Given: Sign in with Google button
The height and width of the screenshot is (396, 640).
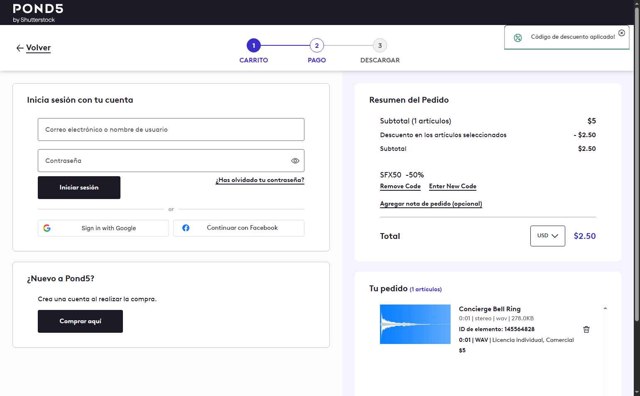Looking at the screenshot, I should point(103,228).
